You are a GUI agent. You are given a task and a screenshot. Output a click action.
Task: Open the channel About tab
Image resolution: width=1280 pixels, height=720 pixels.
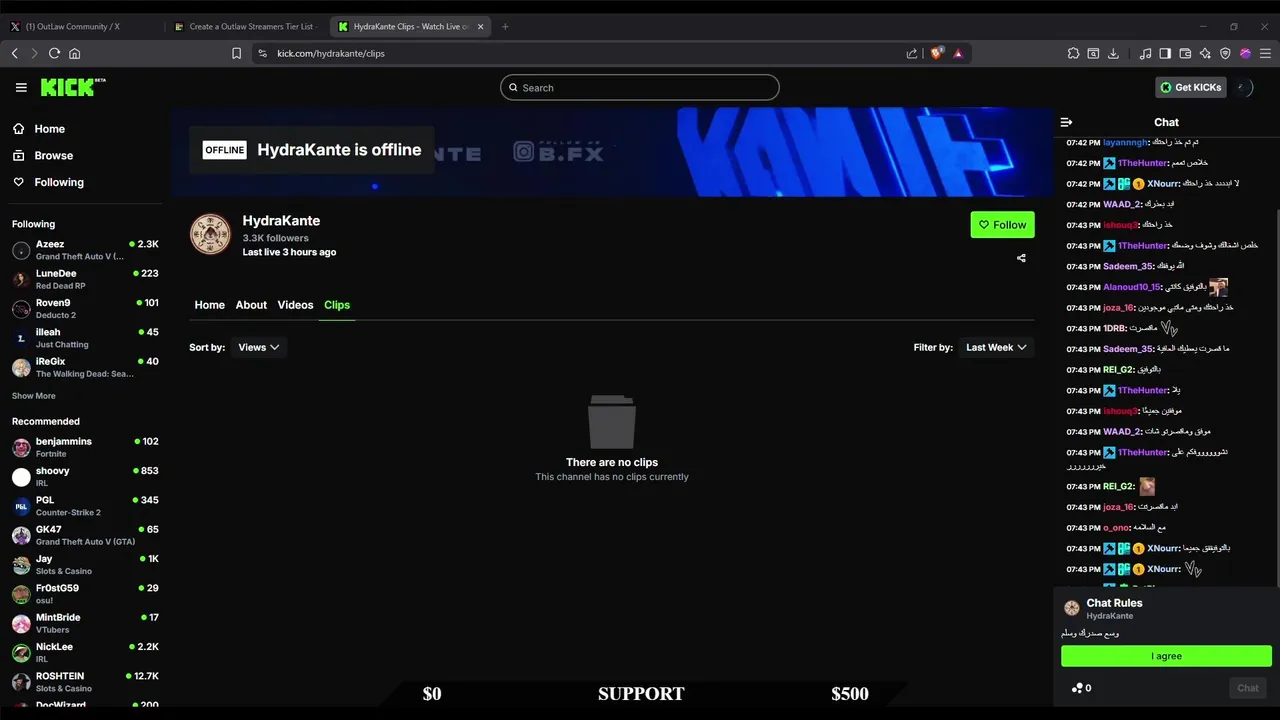tap(251, 305)
